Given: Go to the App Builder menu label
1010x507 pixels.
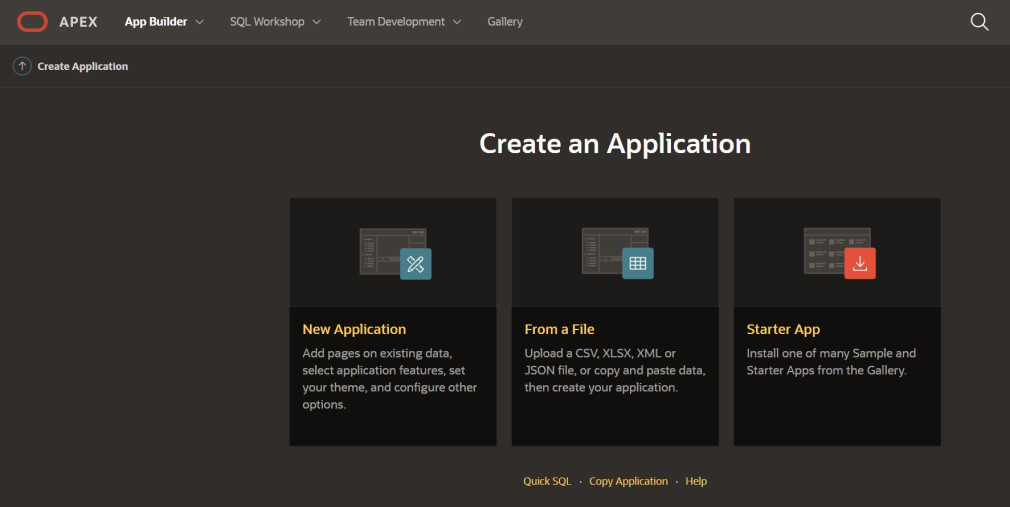Looking at the screenshot, I should click(x=155, y=21).
